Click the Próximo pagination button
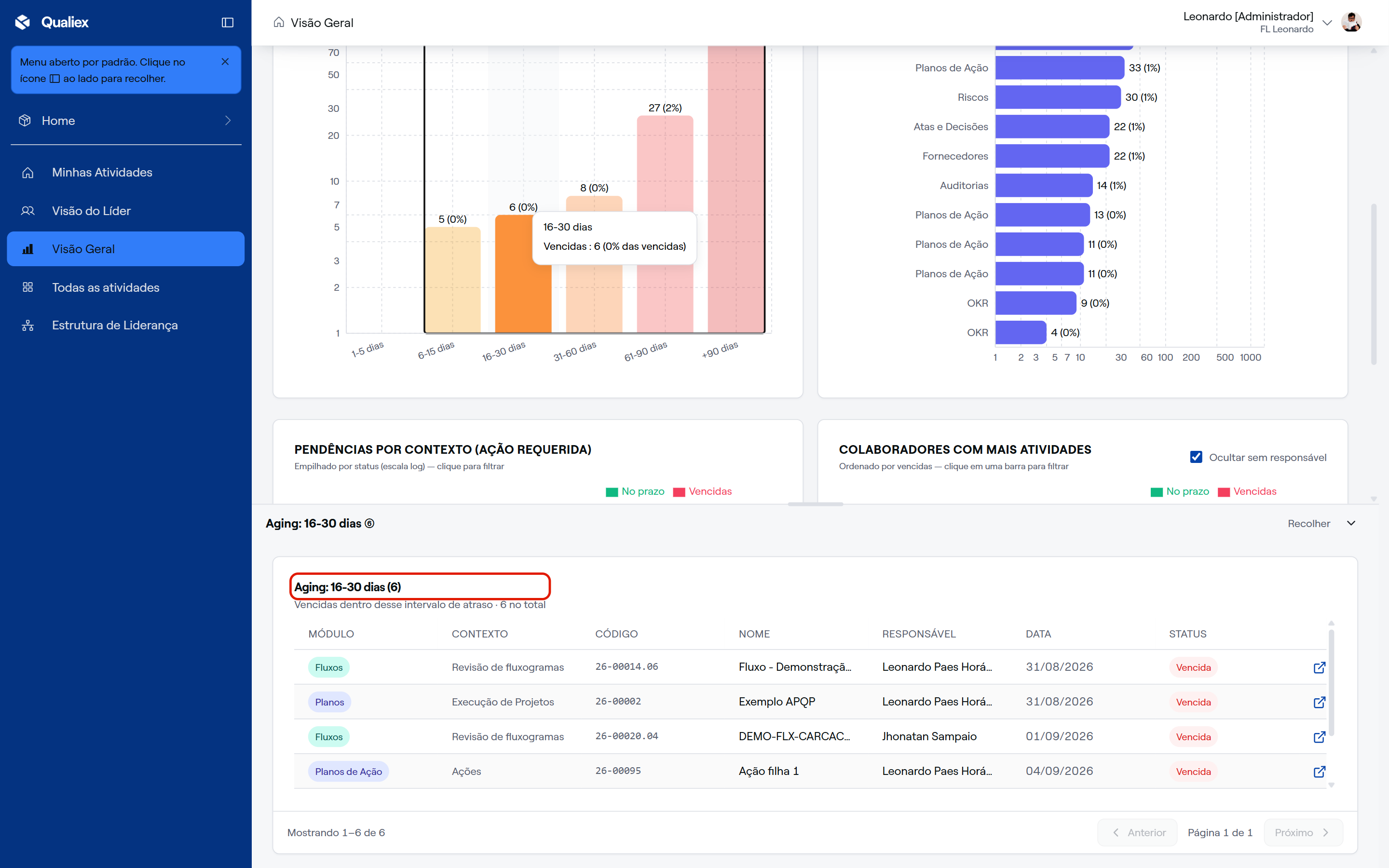 coord(1303,832)
